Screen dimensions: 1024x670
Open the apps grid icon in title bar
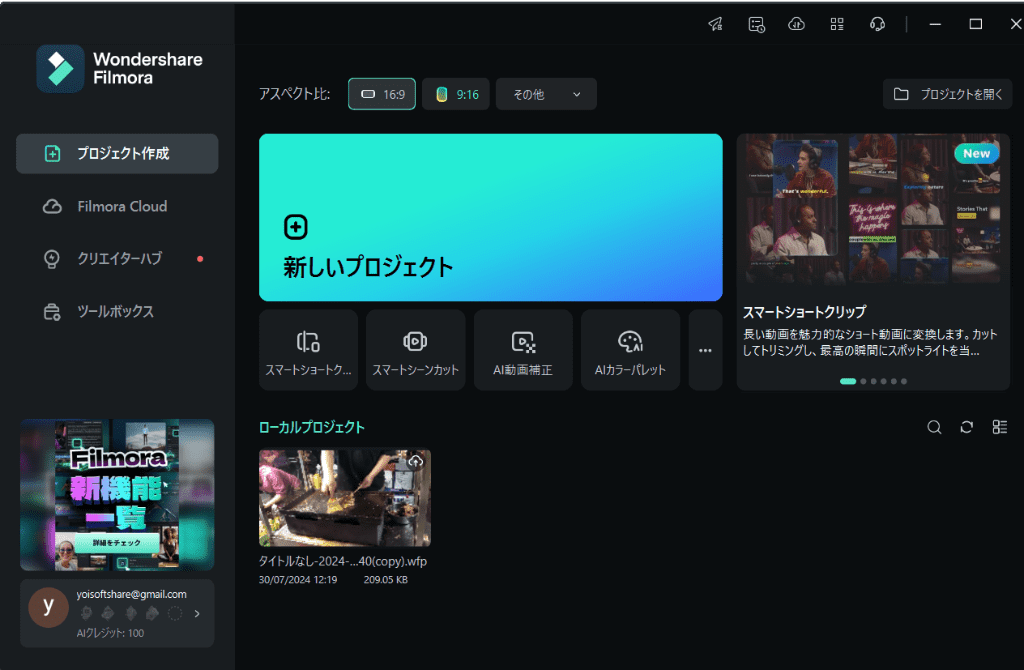point(837,24)
